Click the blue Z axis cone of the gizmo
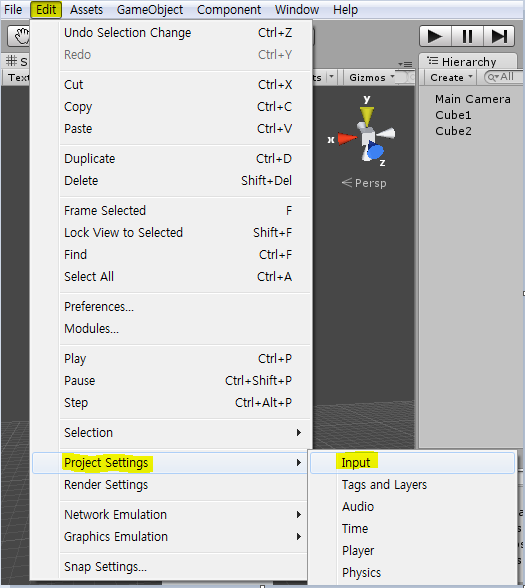 (x=375, y=151)
